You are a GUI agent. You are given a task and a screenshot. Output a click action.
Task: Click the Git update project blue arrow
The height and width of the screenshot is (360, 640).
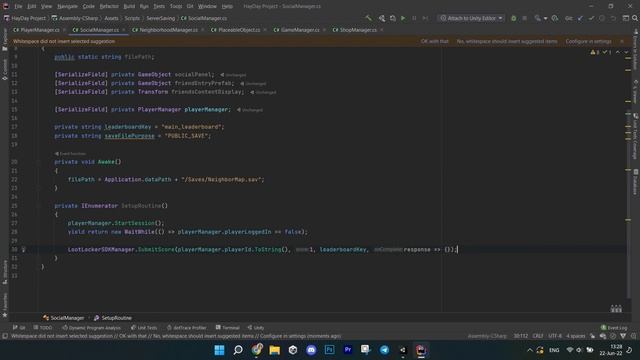(x=580, y=18)
